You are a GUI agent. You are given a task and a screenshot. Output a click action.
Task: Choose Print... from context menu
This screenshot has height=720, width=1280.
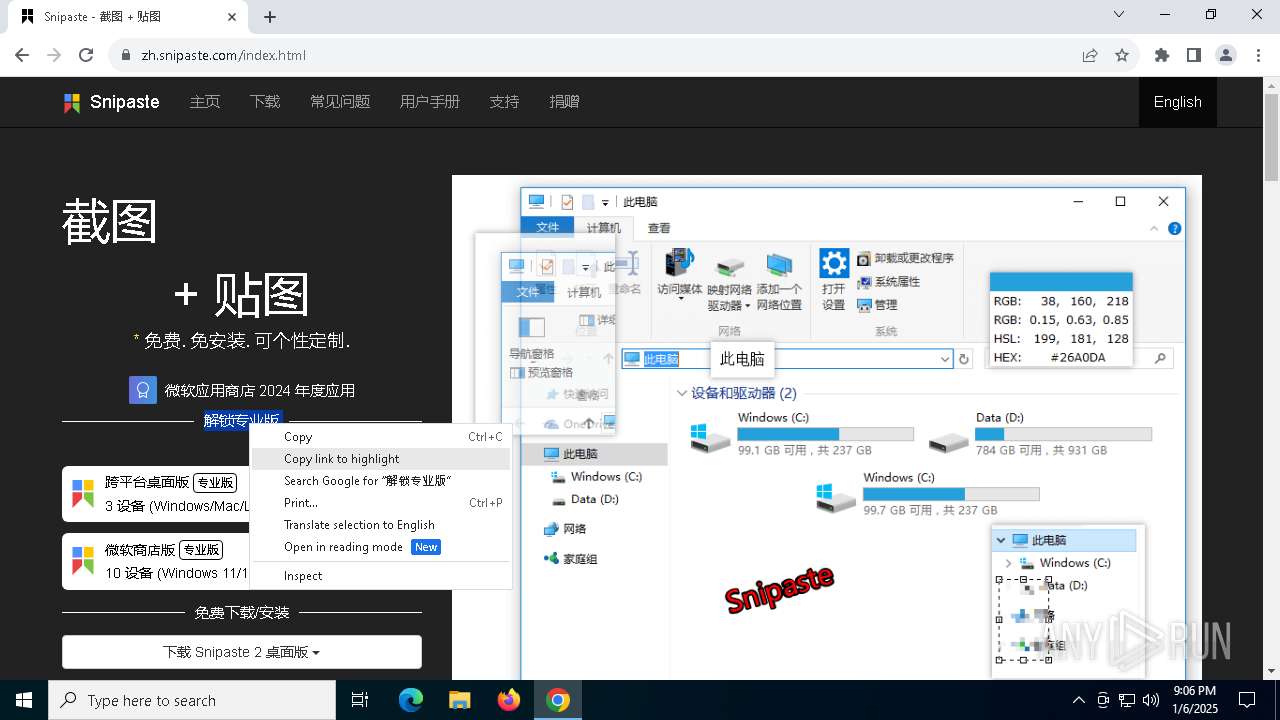click(381, 502)
